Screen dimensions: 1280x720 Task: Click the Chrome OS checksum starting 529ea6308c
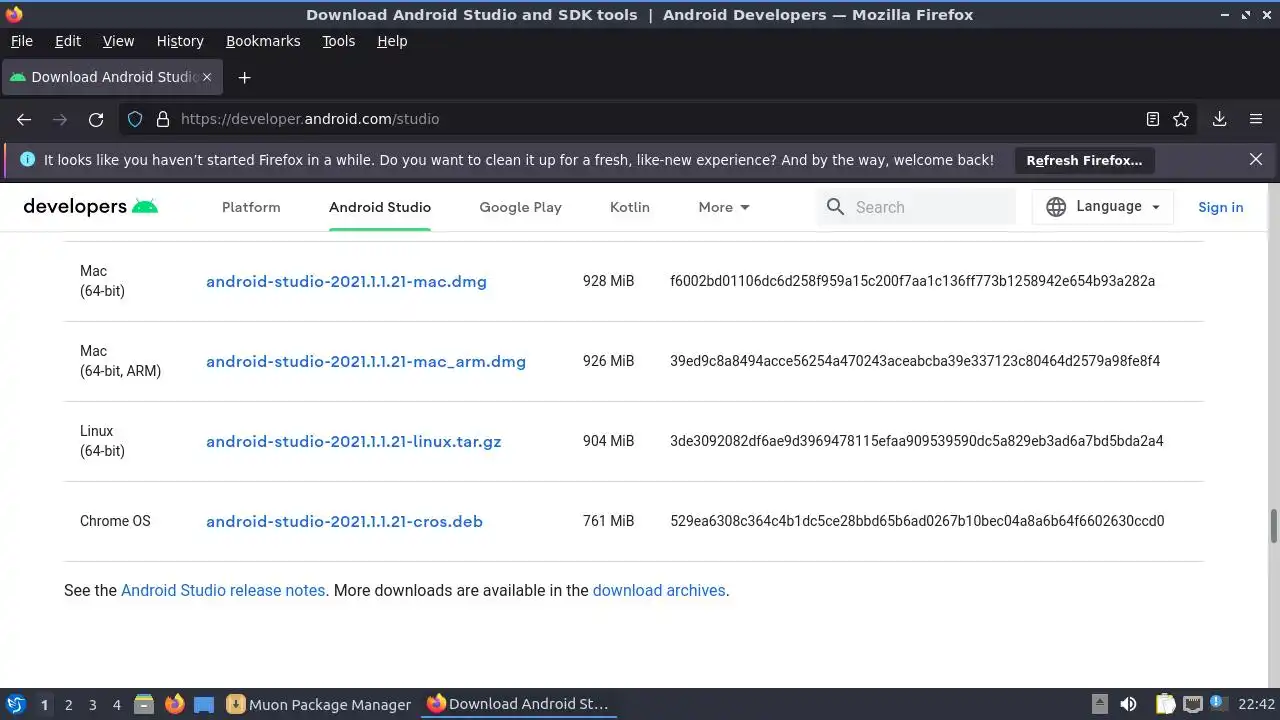[917, 521]
